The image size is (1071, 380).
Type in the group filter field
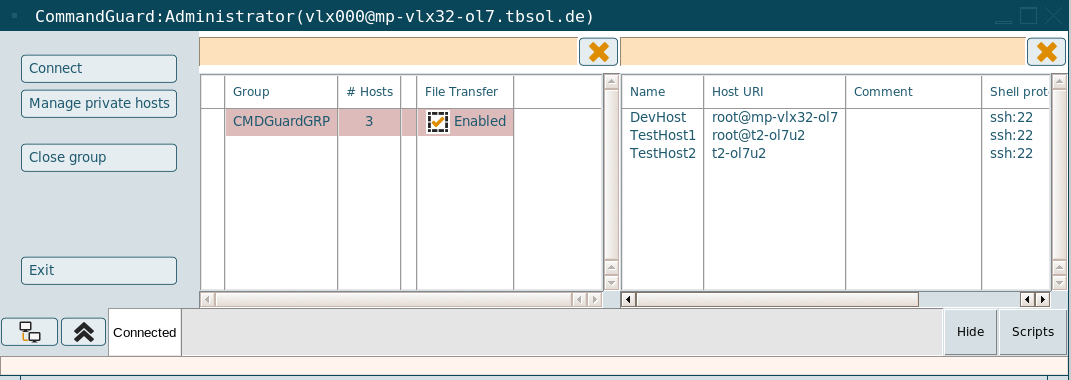click(388, 52)
